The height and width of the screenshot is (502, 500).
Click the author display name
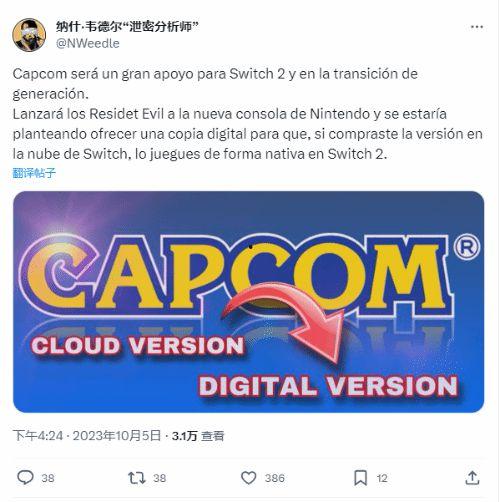pos(127,27)
